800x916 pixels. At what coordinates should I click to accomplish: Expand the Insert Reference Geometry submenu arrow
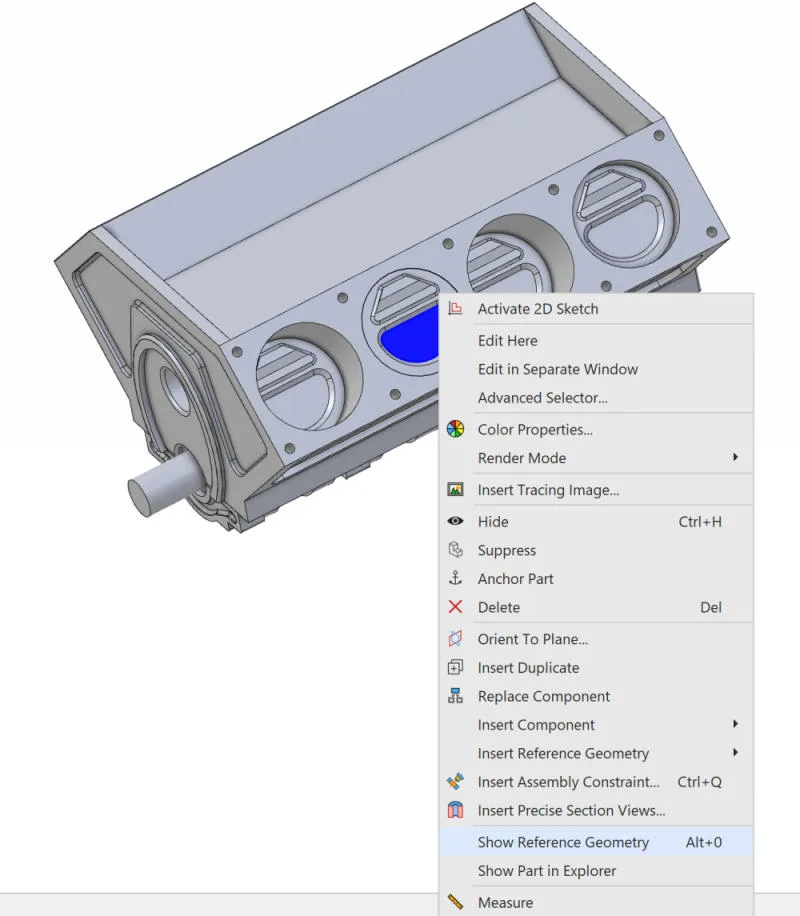click(x=735, y=753)
